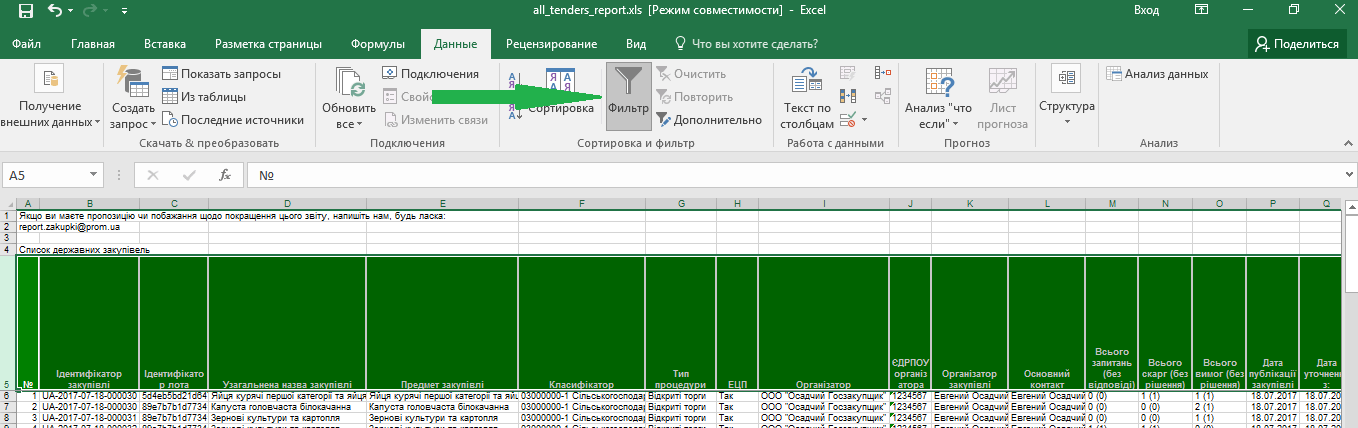Click the Текст по столбцам icon
The height and width of the screenshot is (428, 1358).
(x=806, y=97)
